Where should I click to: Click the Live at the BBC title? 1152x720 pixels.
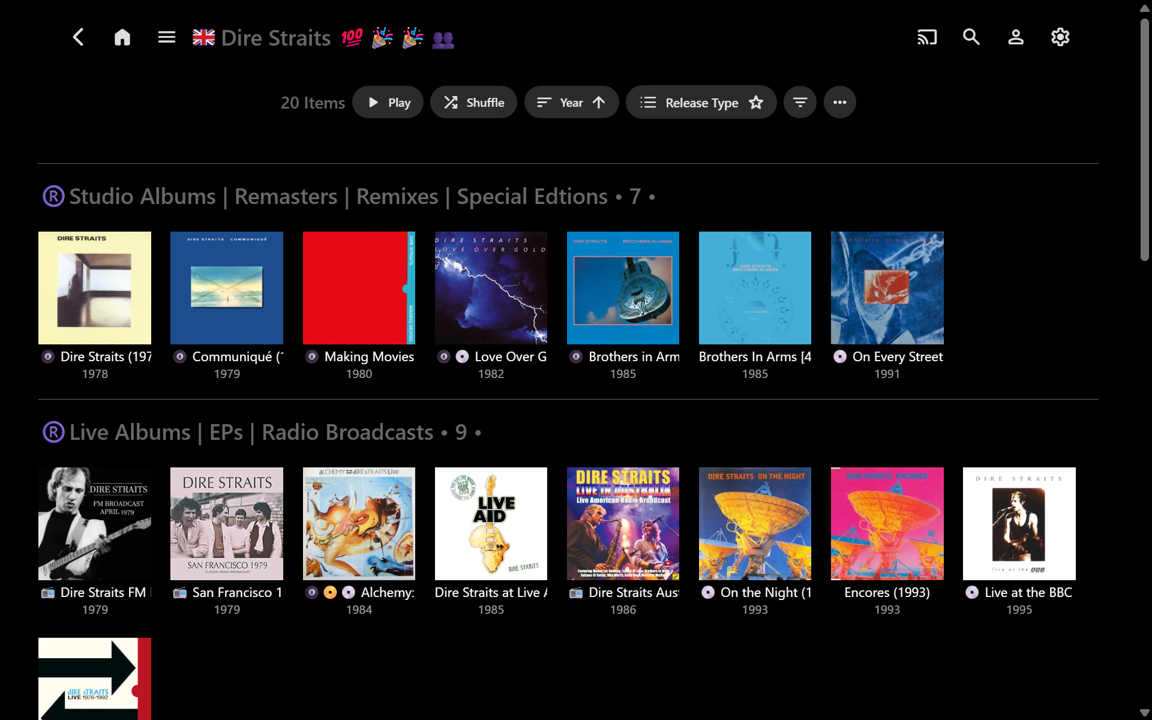coord(1029,592)
